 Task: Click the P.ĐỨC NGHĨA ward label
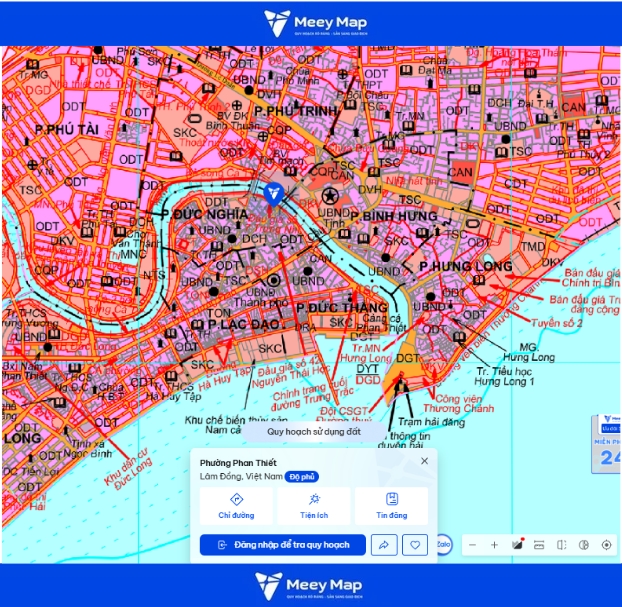coord(205,215)
